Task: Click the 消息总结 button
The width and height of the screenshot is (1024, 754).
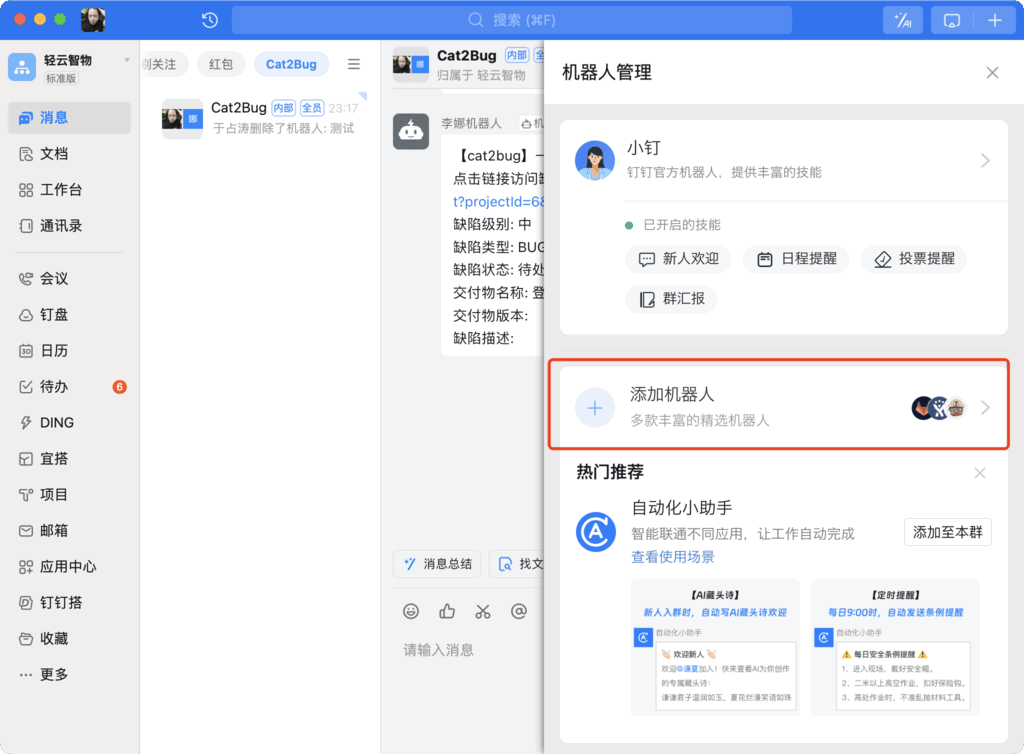Action: (438, 564)
